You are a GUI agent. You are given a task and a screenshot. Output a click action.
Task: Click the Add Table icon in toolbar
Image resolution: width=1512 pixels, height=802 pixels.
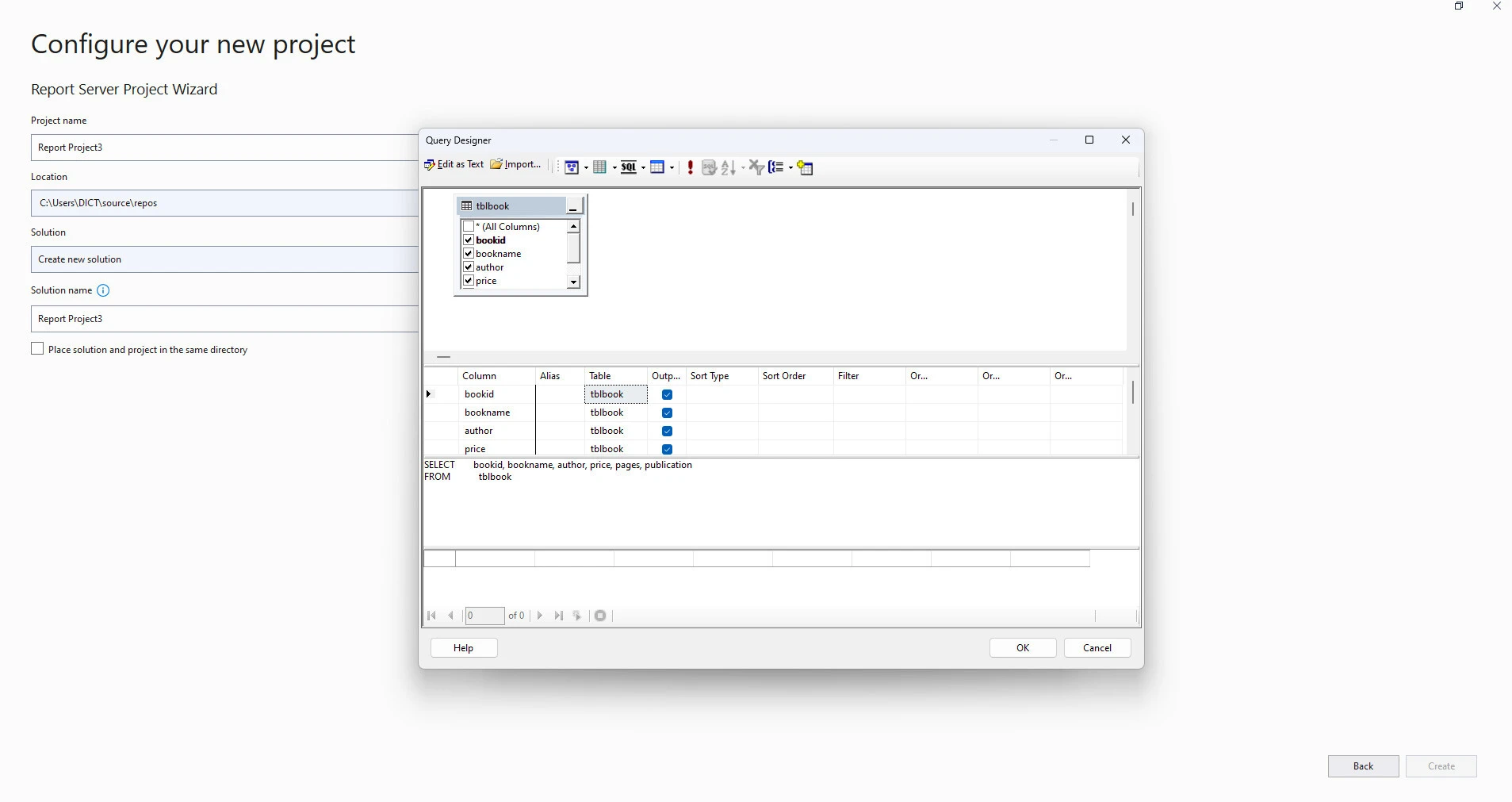pyautogui.click(x=806, y=167)
